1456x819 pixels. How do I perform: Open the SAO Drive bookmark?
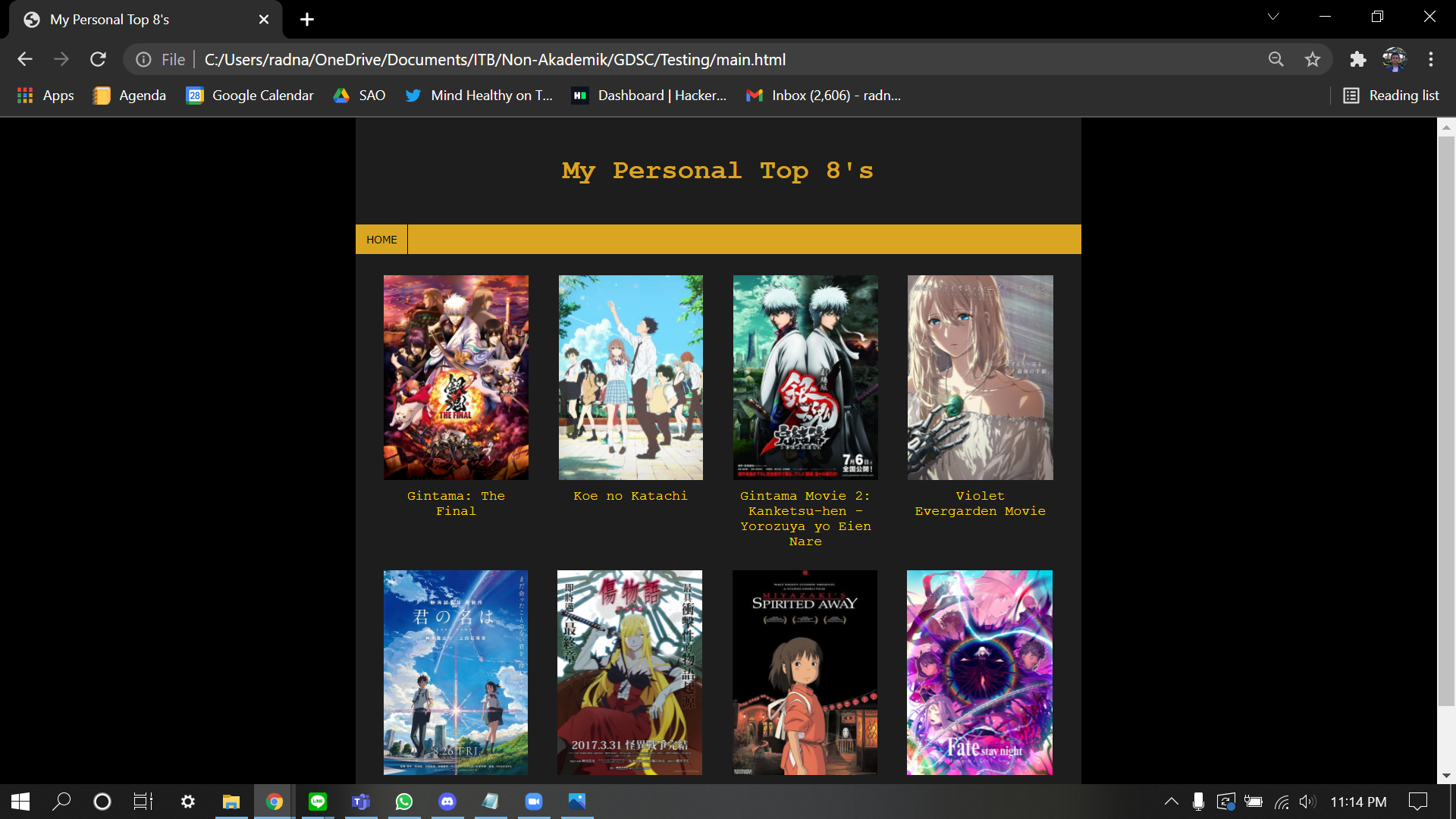(x=359, y=96)
